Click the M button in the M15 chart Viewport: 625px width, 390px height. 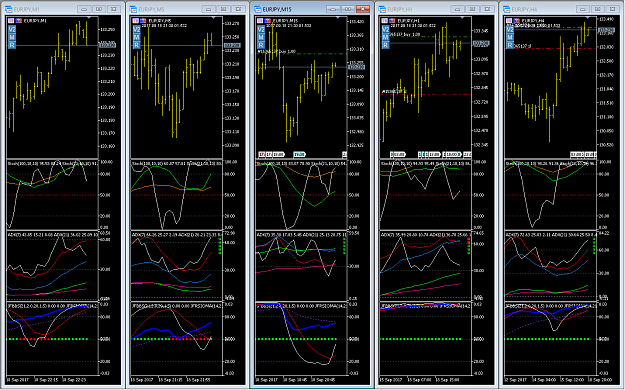261,37
